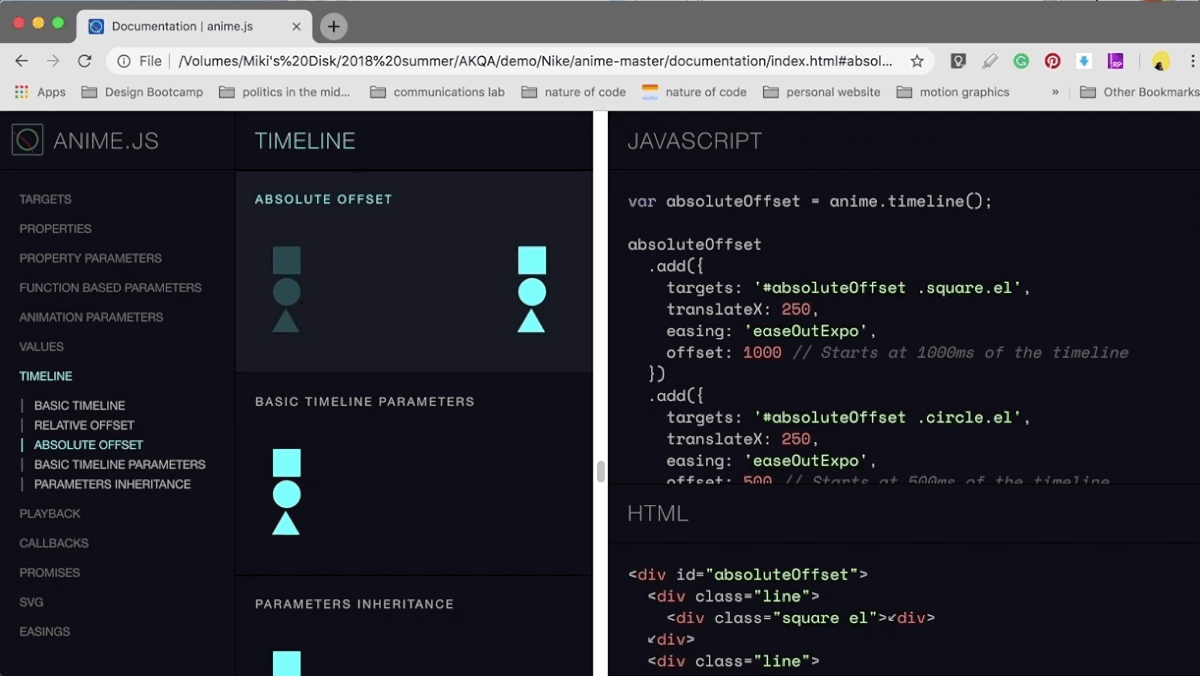The width and height of the screenshot is (1200, 676).
Task: Open the Other Bookmarks folder
Action: [1139, 92]
